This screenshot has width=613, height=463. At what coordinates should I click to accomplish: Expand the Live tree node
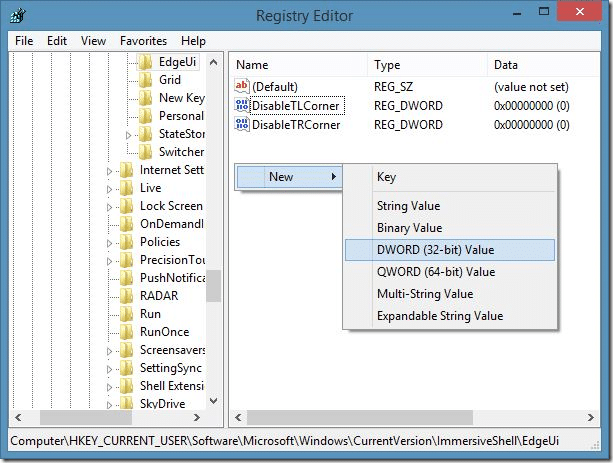pyautogui.click(x=109, y=189)
